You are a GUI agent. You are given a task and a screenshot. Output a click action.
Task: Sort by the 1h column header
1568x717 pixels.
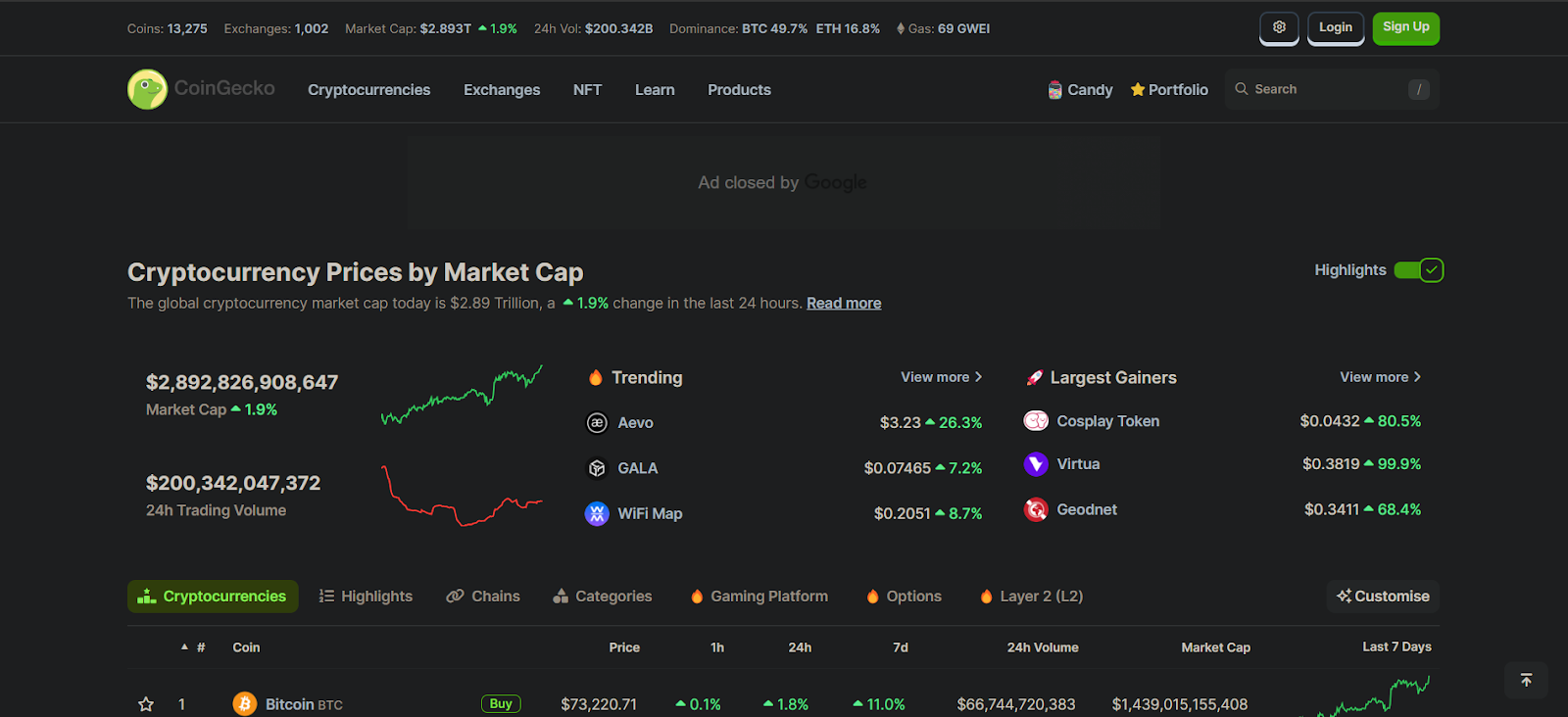click(717, 647)
